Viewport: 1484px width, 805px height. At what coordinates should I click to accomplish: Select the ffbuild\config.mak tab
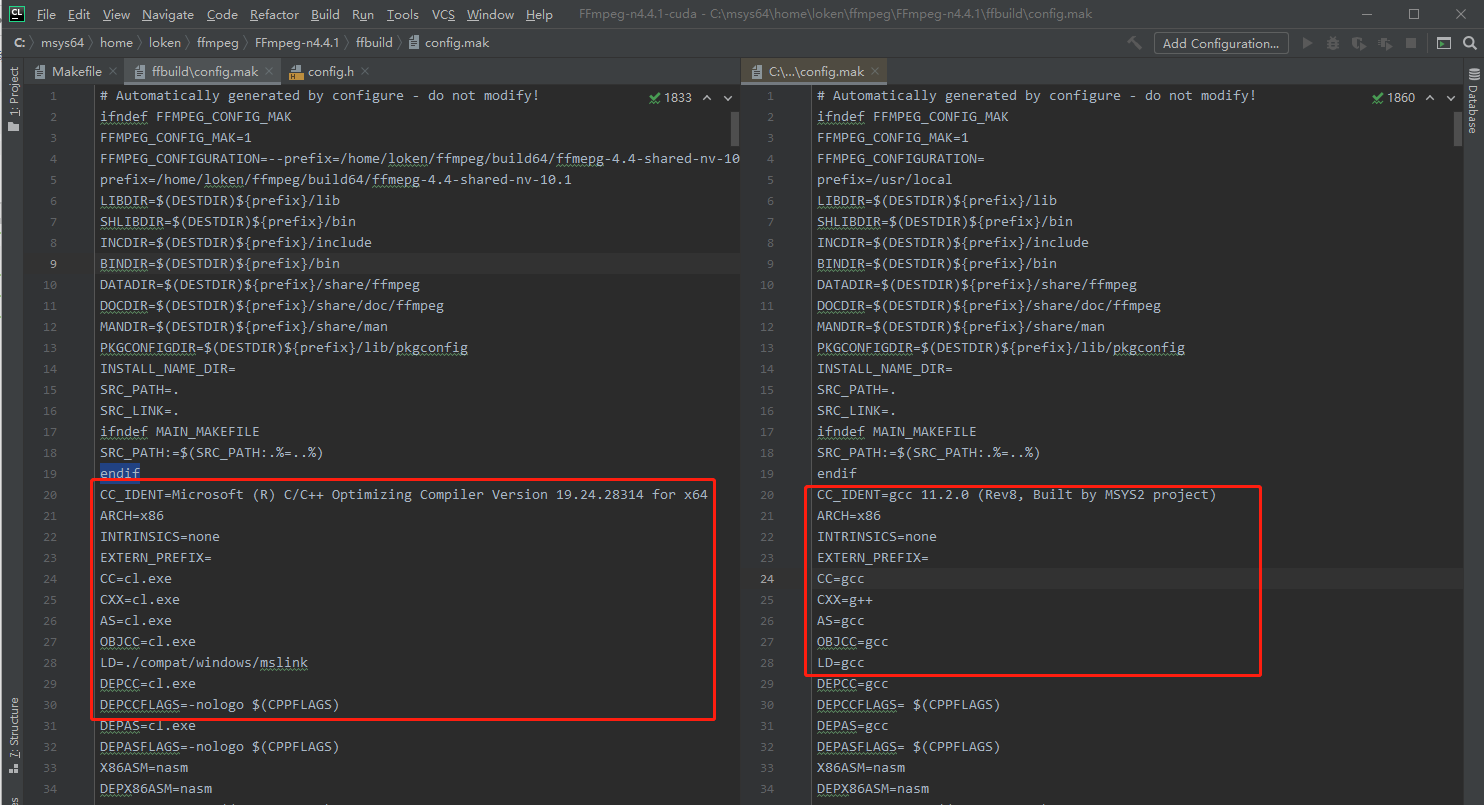(x=205, y=71)
